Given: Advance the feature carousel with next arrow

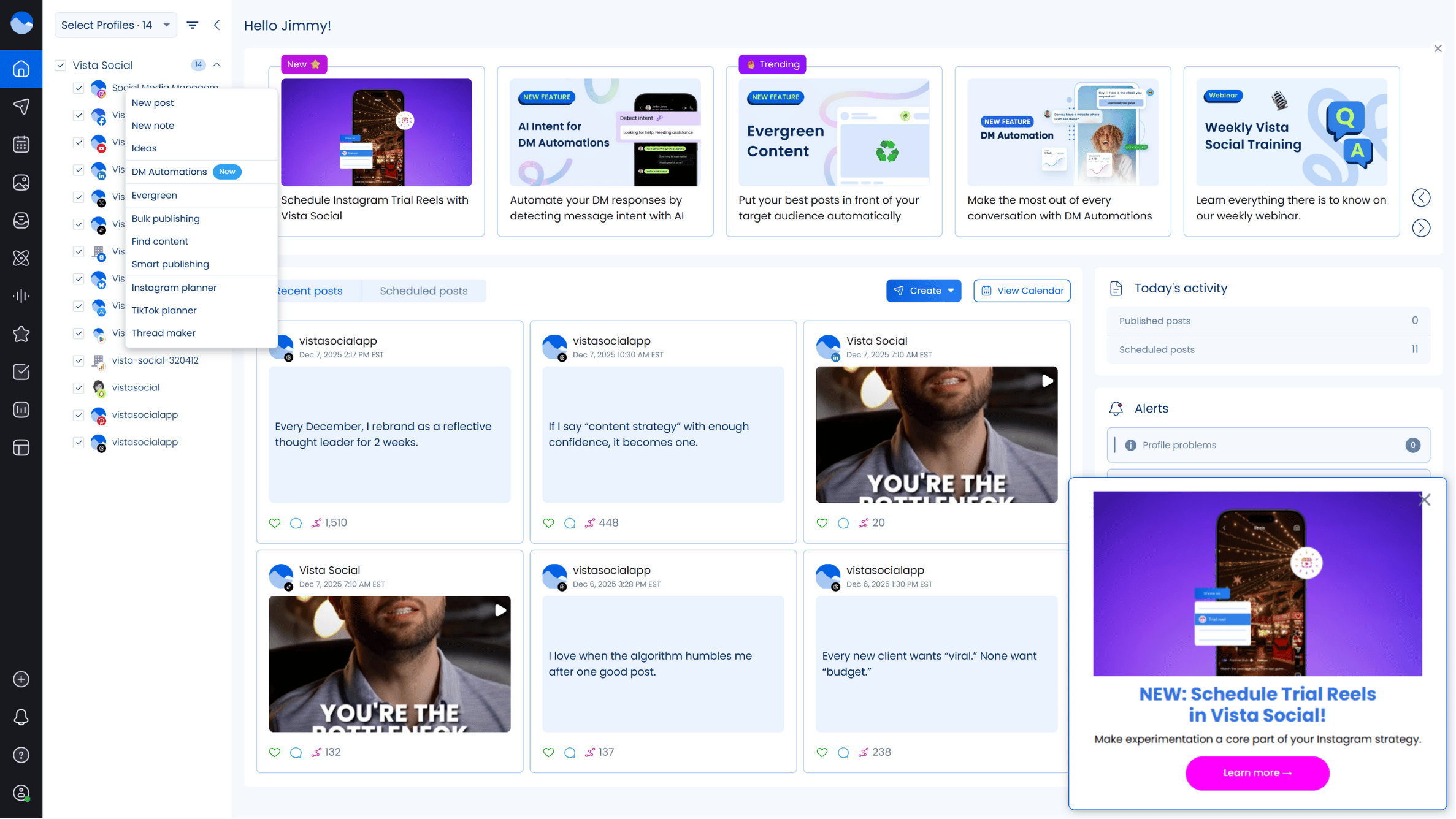Looking at the screenshot, I should pyautogui.click(x=1421, y=228).
